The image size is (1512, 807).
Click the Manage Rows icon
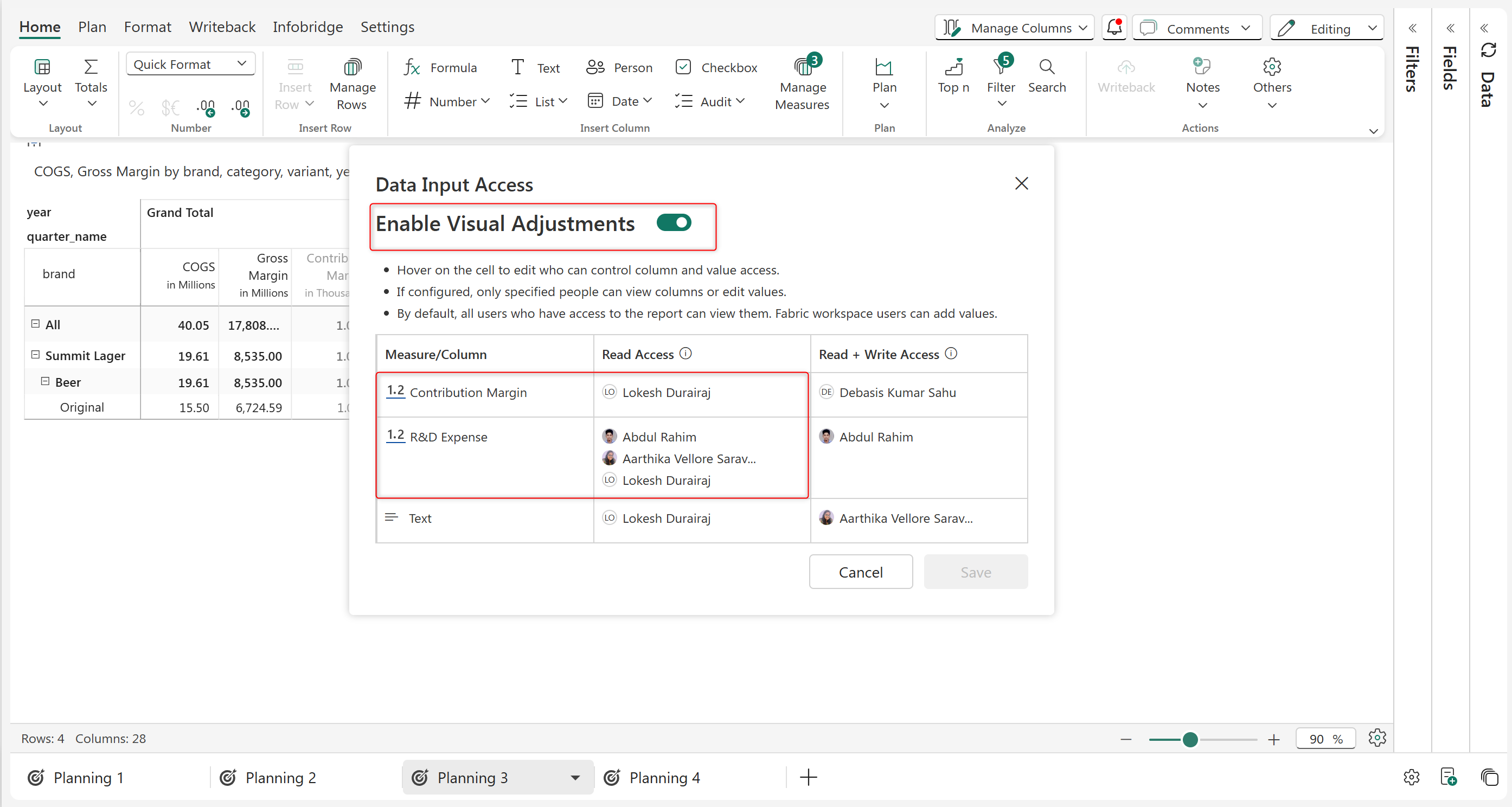[x=352, y=67]
